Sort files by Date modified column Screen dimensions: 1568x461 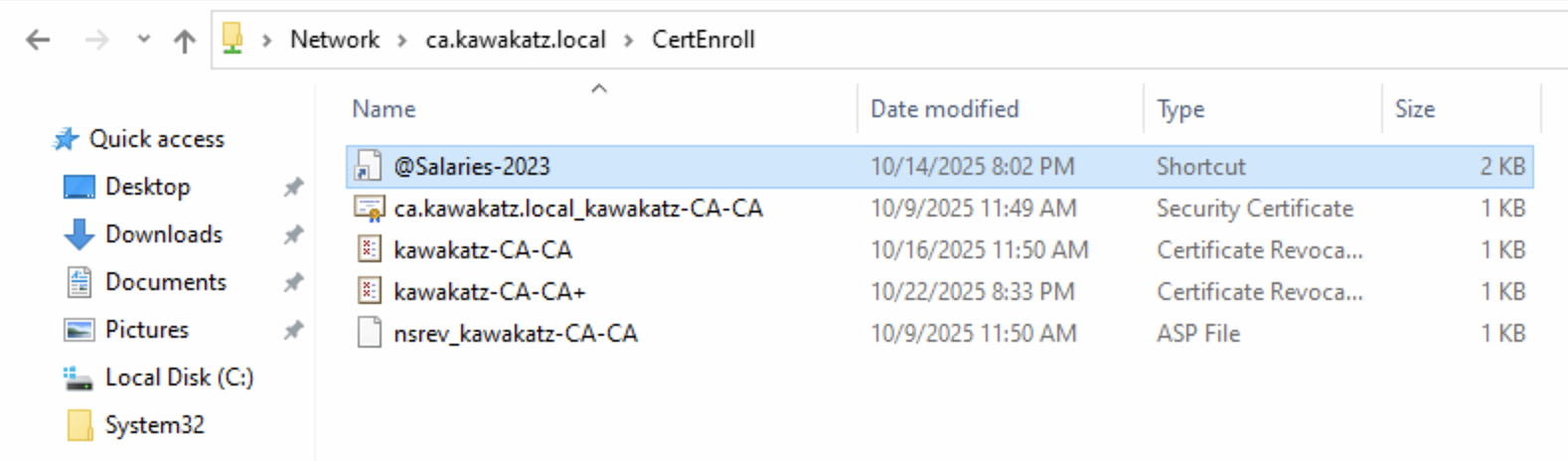coord(944,109)
